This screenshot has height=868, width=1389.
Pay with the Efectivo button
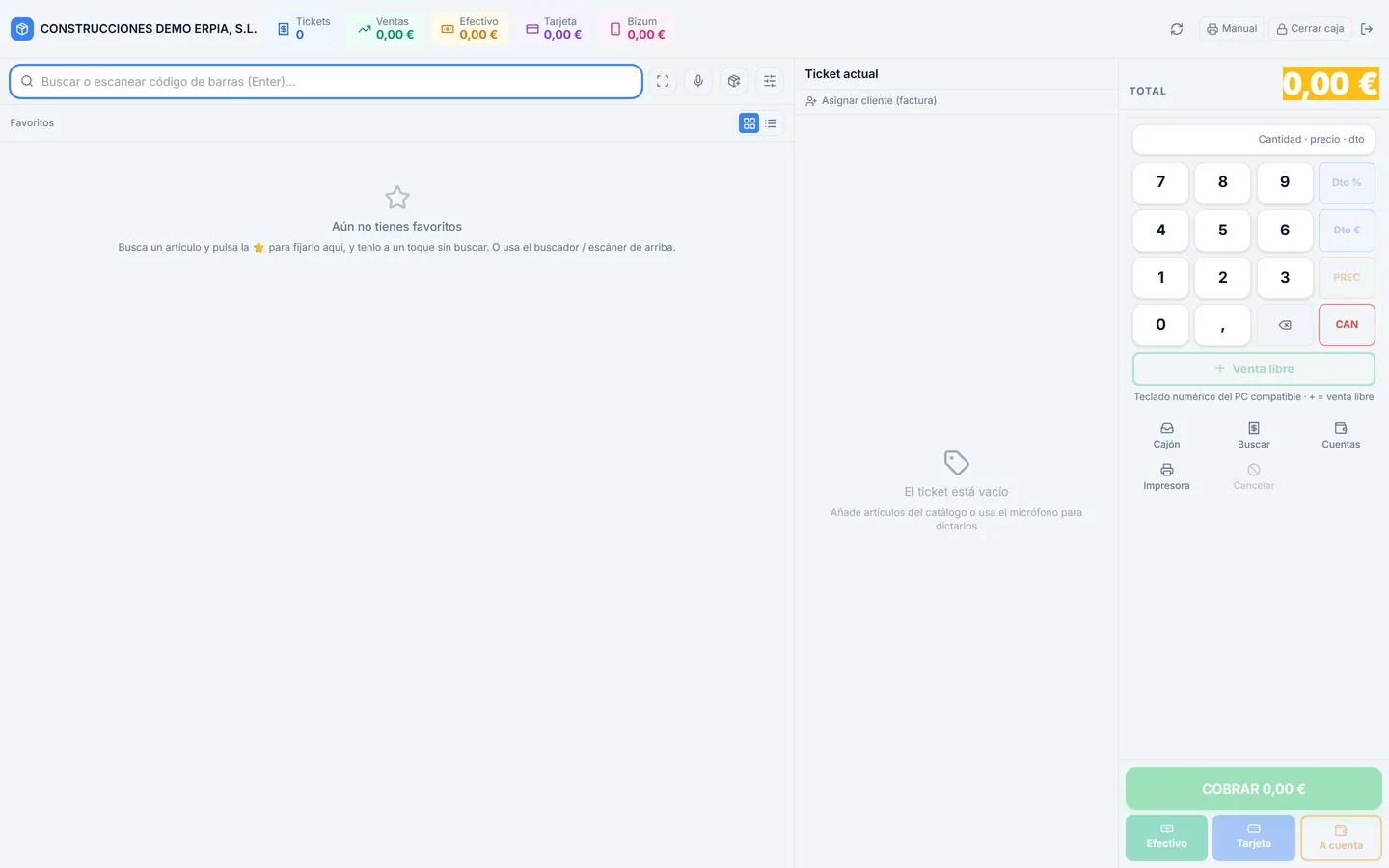click(1166, 837)
